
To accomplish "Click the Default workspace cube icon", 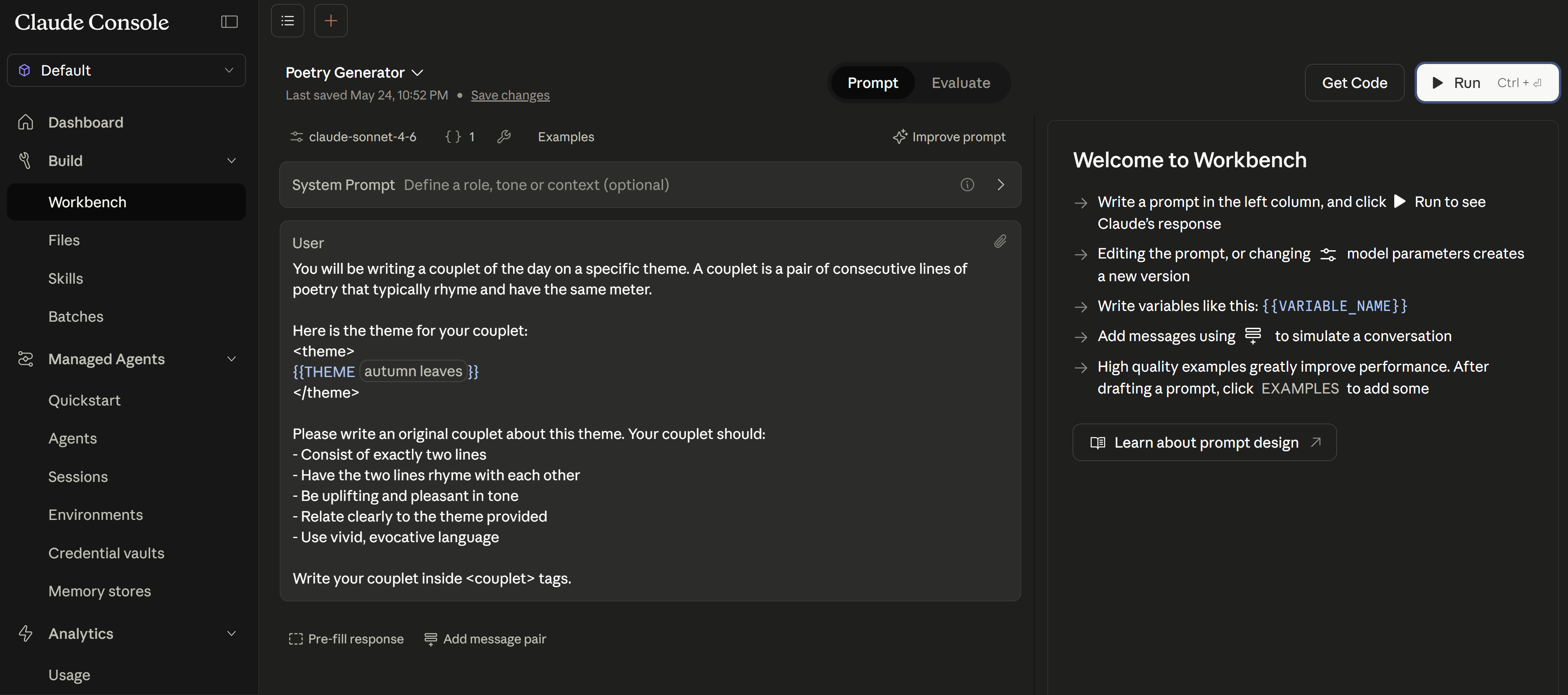I will (x=24, y=71).
